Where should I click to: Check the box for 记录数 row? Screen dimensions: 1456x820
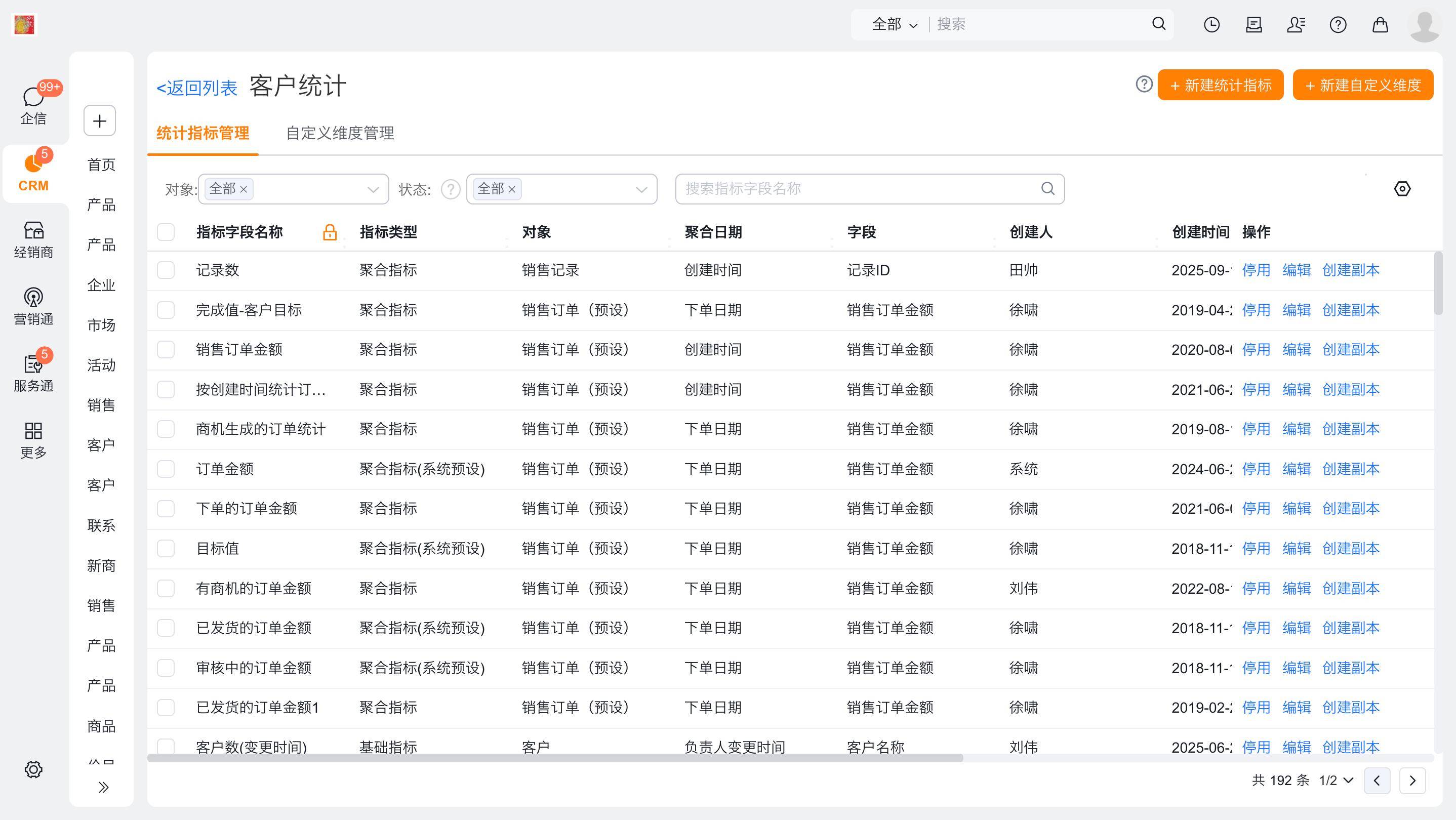tap(166, 270)
